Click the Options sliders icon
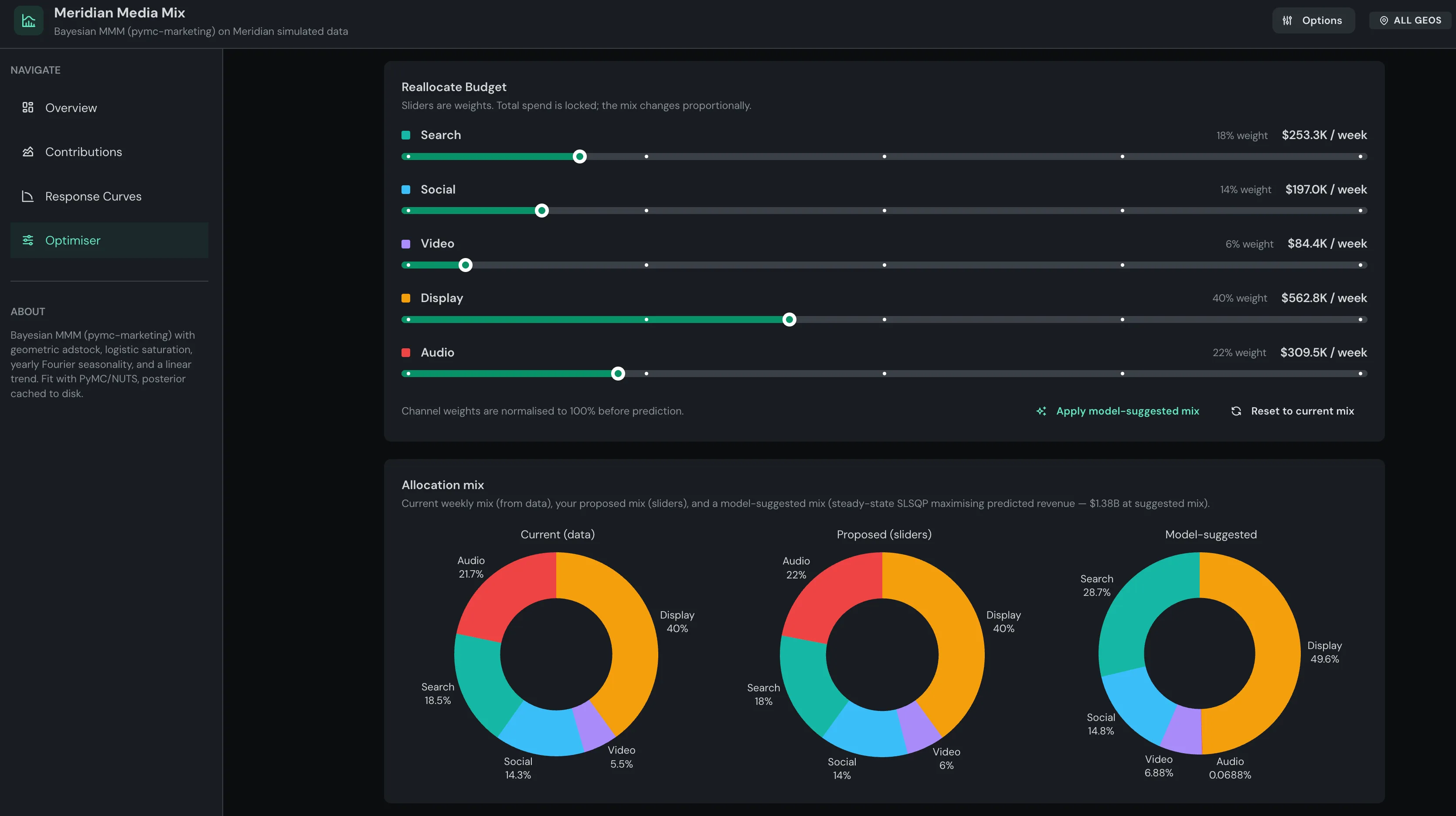Screen dimensions: 1456x816 point(1287,20)
